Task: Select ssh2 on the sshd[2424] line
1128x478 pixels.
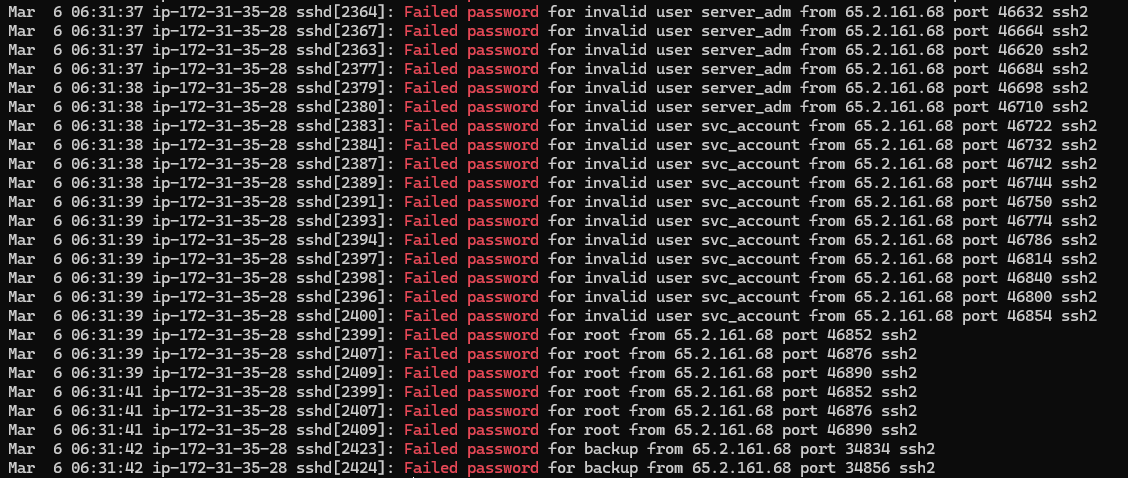Action: click(x=917, y=467)
